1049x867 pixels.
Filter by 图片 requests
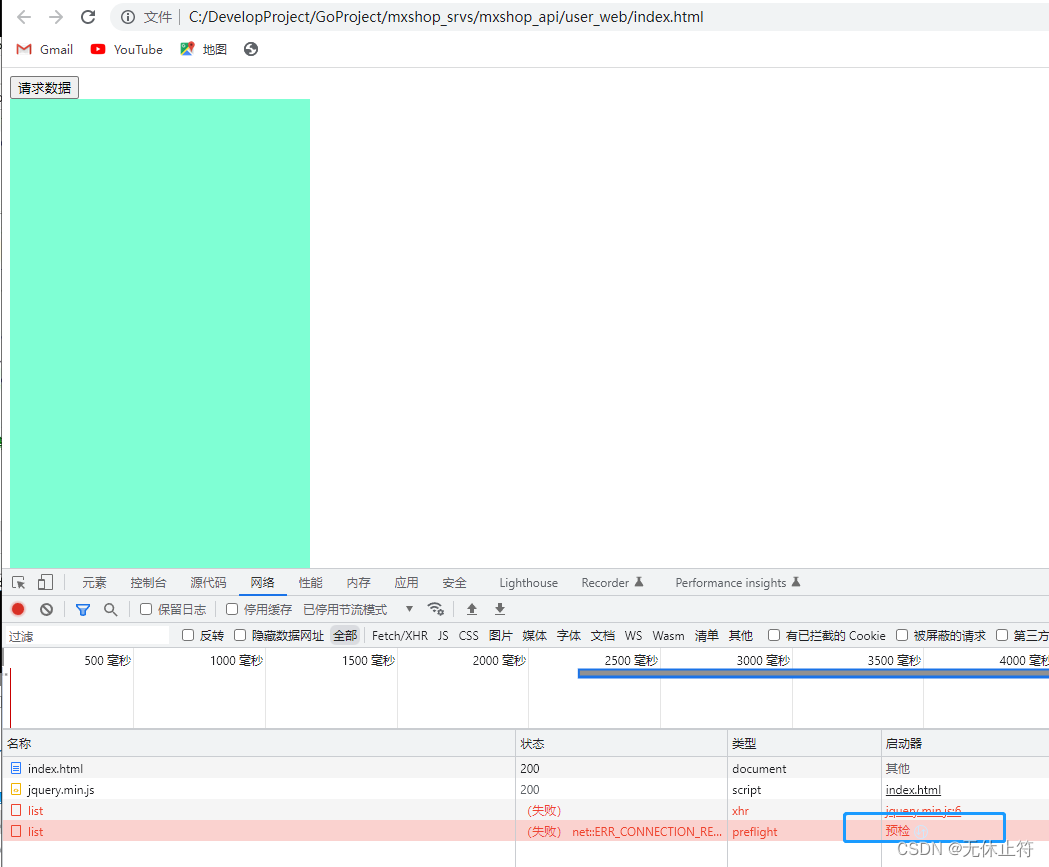[500, 636]
